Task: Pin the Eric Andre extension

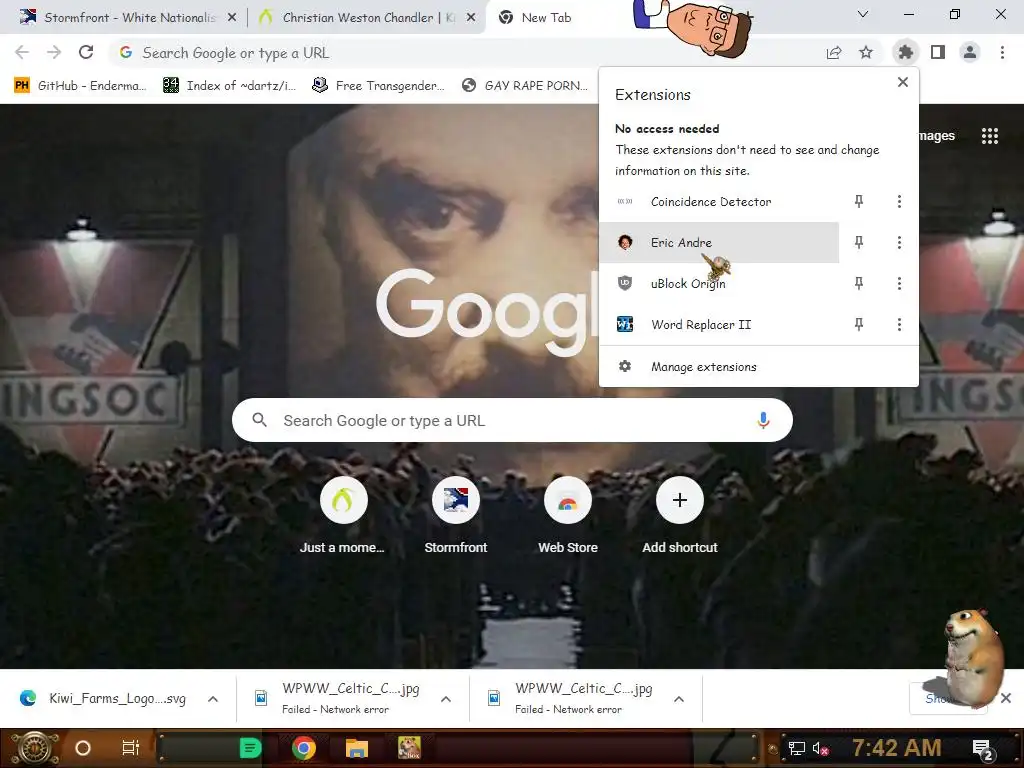Action: [x=859, y=243]
